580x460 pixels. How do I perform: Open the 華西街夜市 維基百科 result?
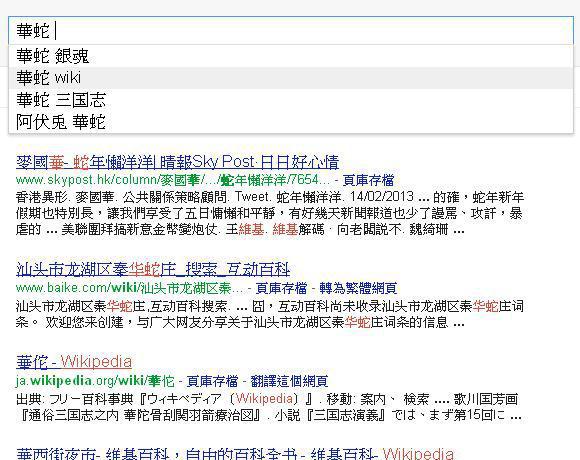tap(235, 454)
